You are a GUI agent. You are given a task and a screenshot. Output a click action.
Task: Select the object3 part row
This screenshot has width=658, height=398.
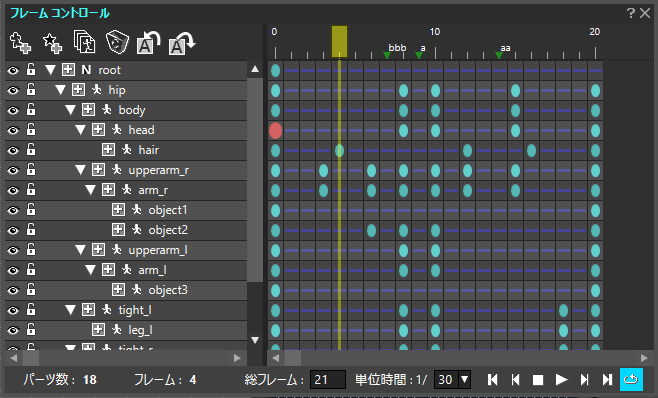click(126, 290)
